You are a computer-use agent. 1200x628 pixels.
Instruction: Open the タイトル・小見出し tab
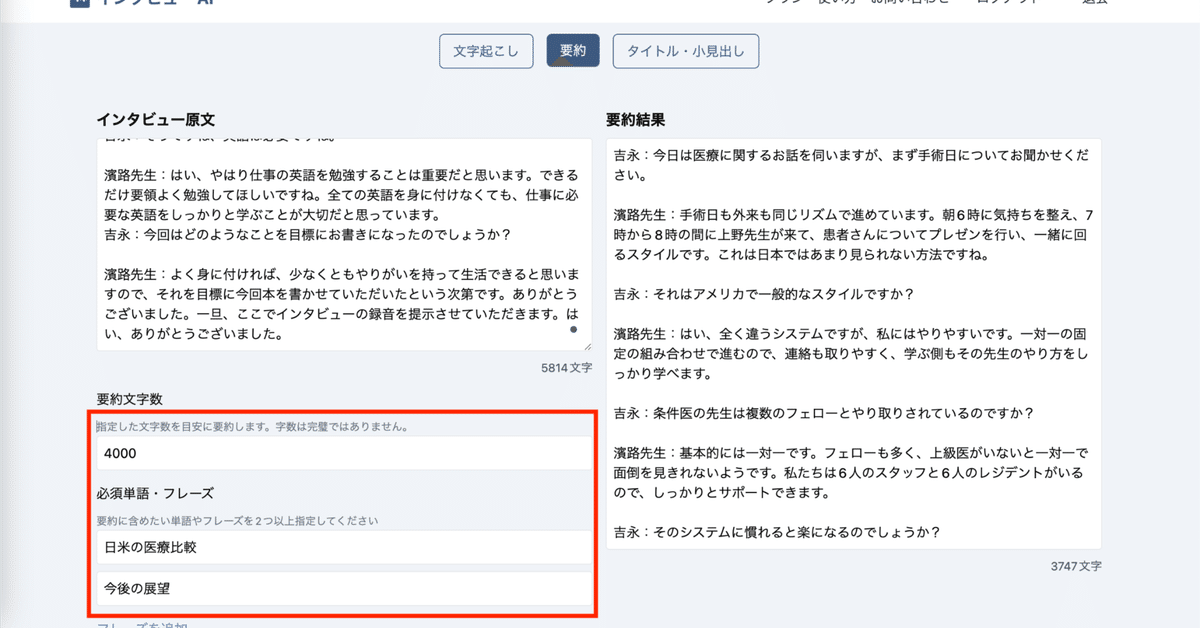[686, 51]
